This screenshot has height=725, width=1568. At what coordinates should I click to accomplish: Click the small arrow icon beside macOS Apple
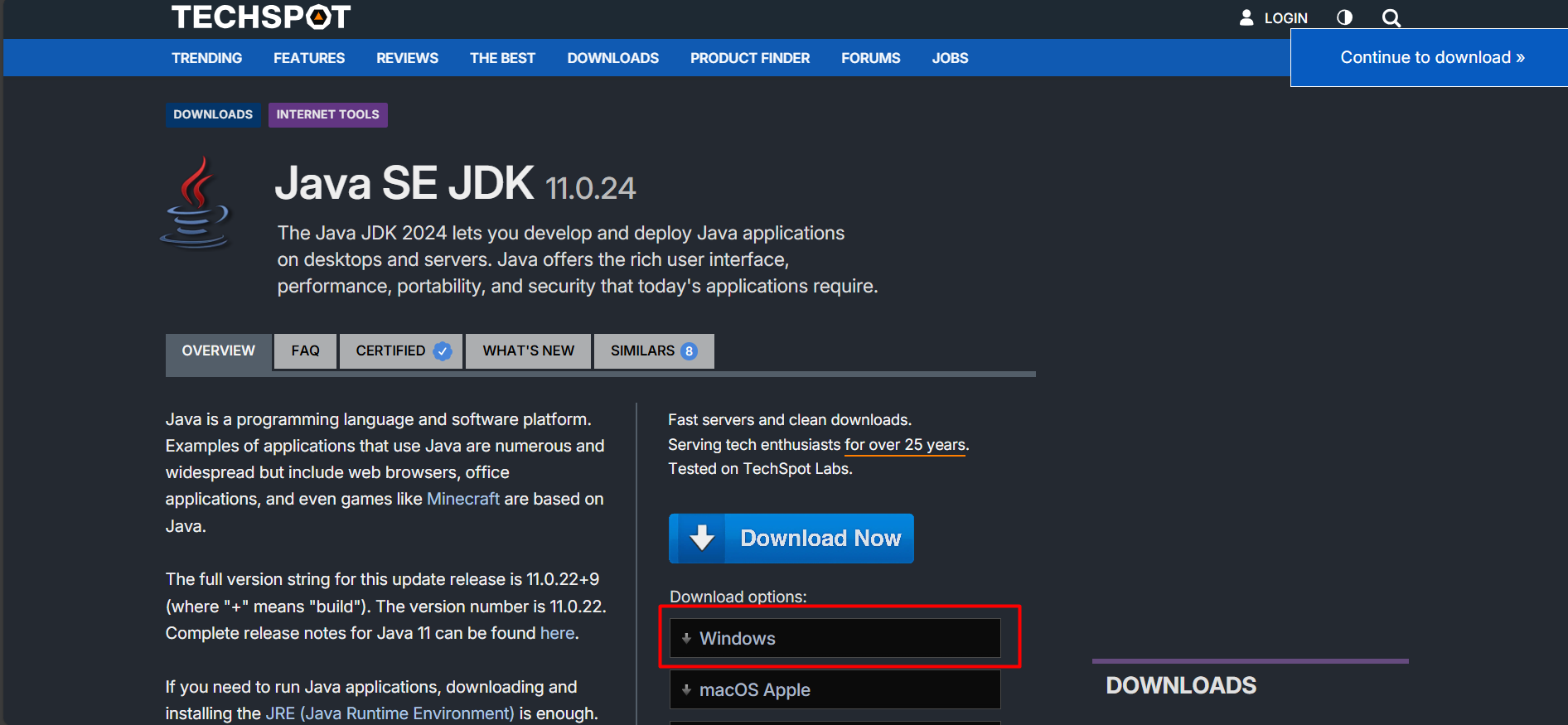[x=686, y=689]
